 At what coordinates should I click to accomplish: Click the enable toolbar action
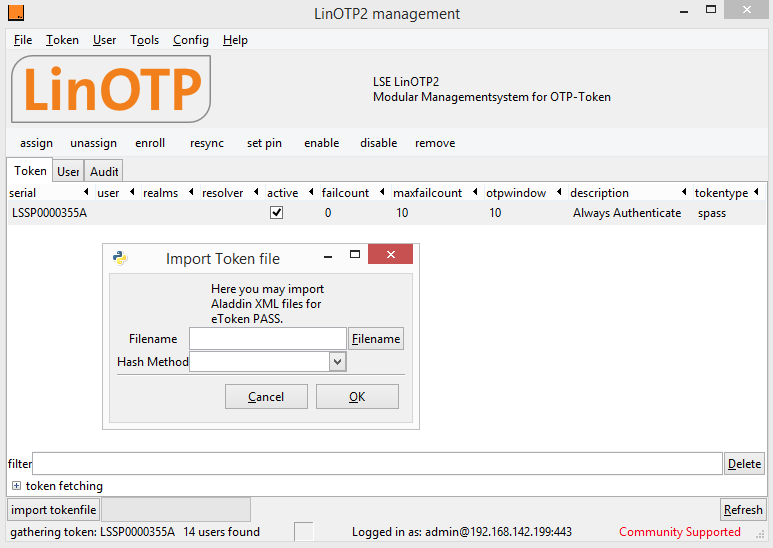[321, 143]
